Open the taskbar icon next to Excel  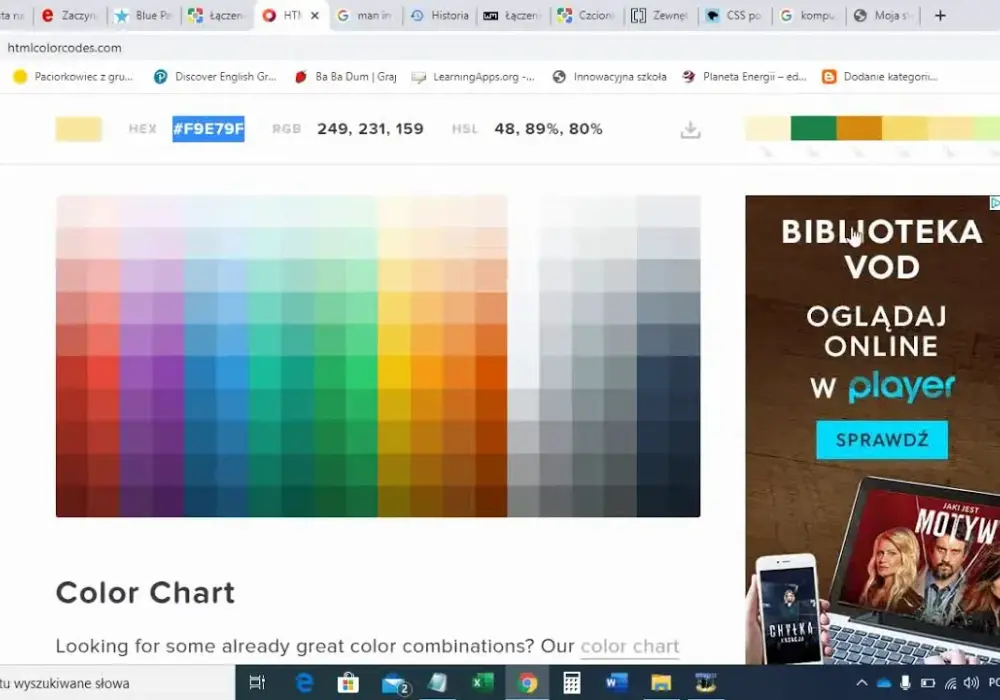tap(438, 683)
